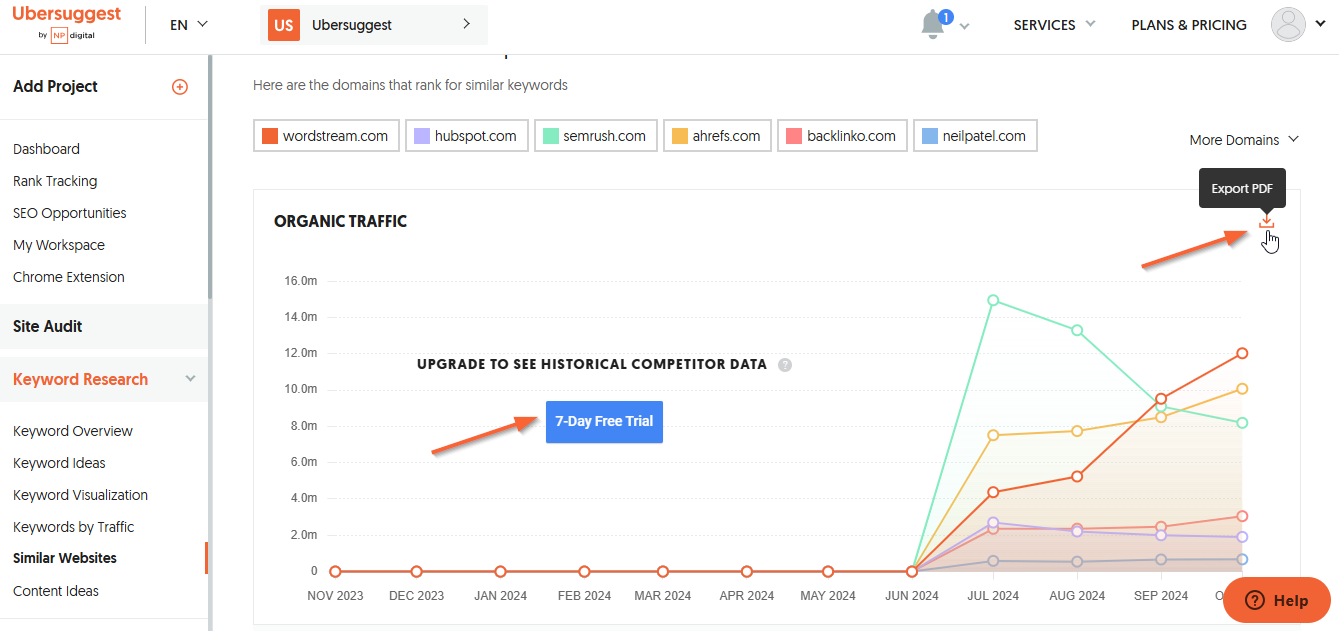This screenshot has width=1339, height=631.
Task: Click the zero-value data point above JAN 2024
Action: coord(500,572)
